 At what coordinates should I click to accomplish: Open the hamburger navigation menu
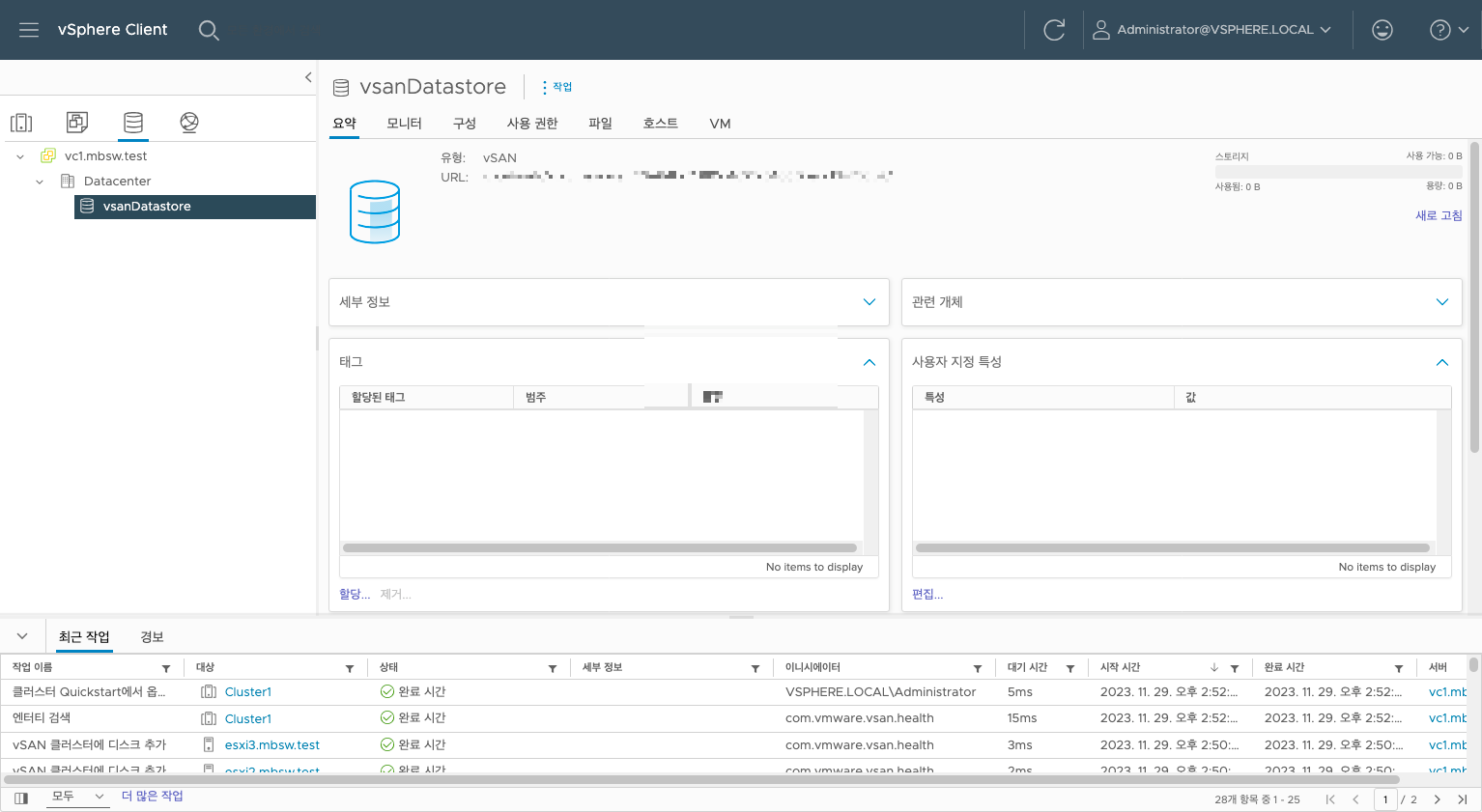tap(29, 30)
